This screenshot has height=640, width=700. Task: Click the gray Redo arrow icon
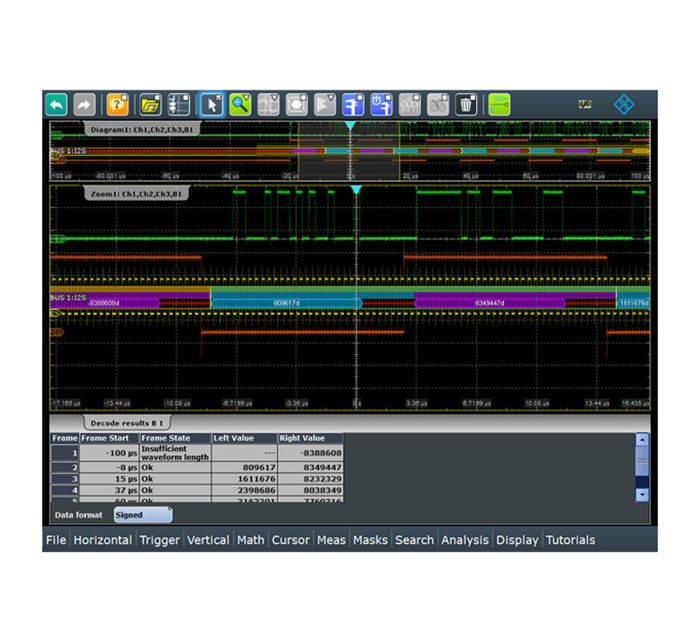pyautogui.click(x=84, y=105)
